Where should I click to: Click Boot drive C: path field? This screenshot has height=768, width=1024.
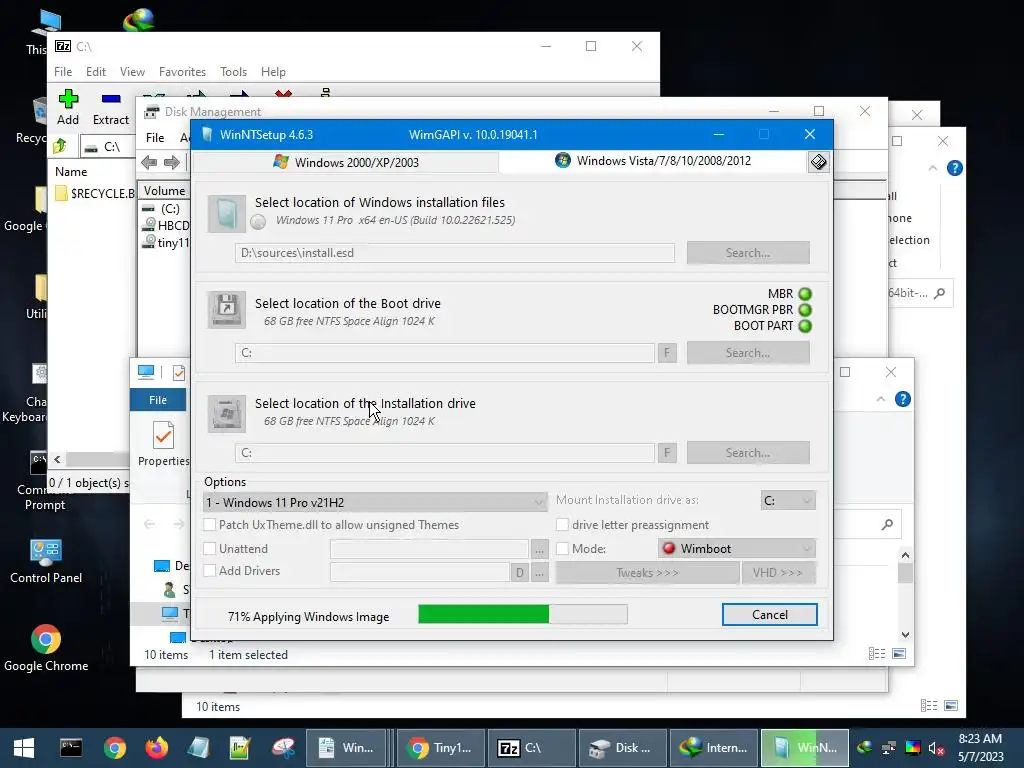click(x=445, y=353)
